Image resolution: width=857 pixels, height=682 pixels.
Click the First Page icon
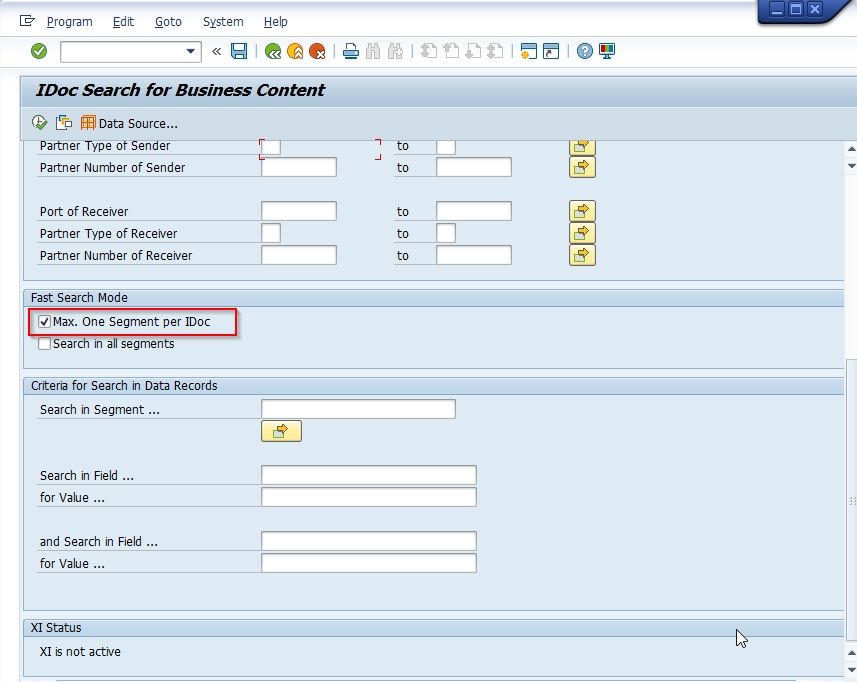point(429,51)
